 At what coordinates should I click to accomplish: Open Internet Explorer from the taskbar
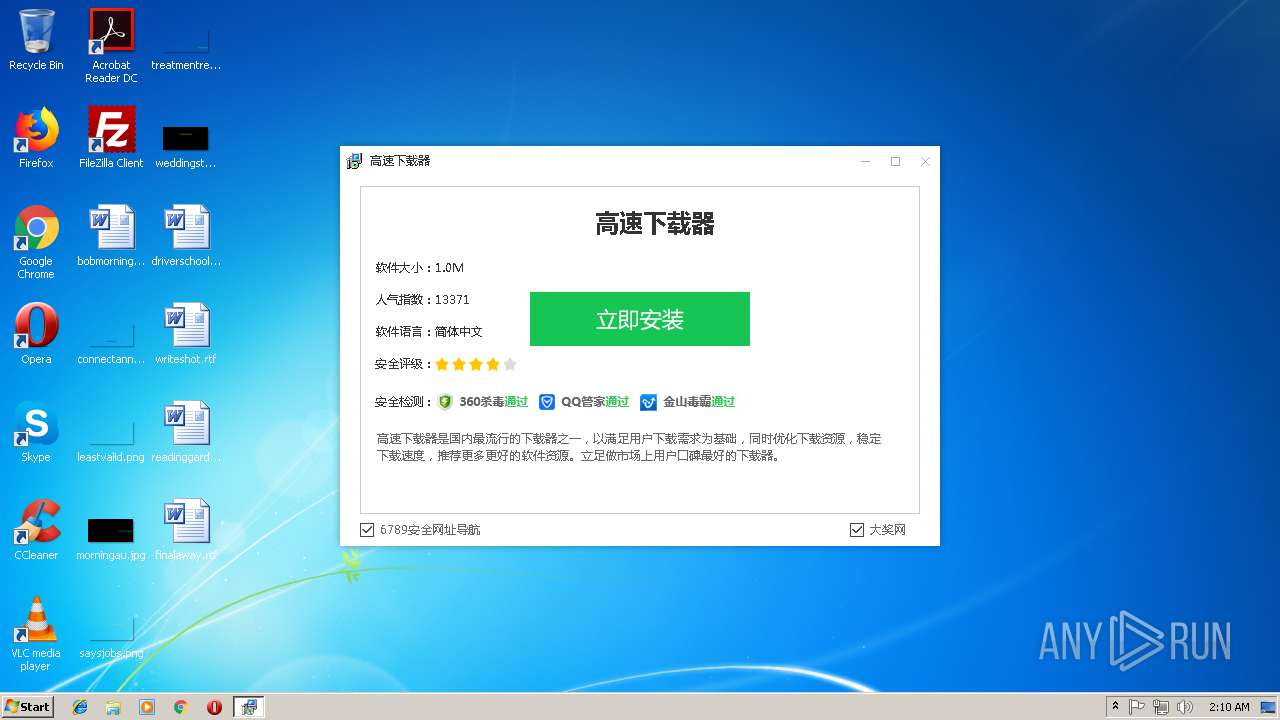[x=80, y=707]
